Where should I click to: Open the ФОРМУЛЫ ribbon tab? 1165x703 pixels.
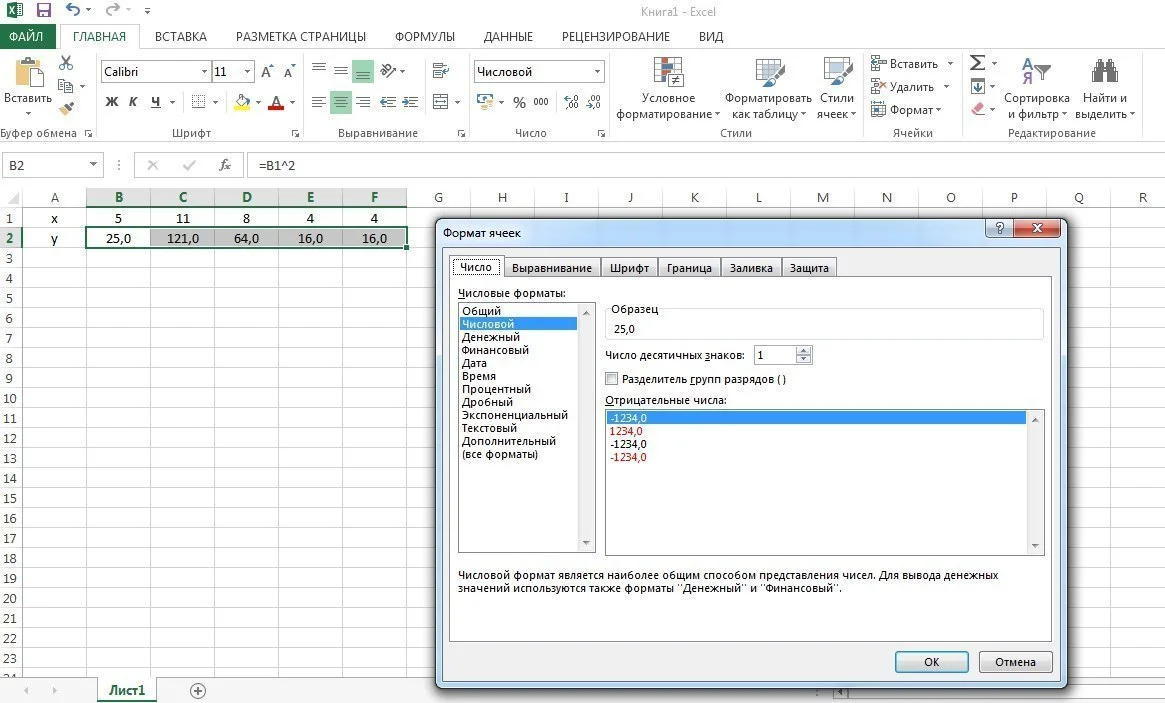pos(424,36)
